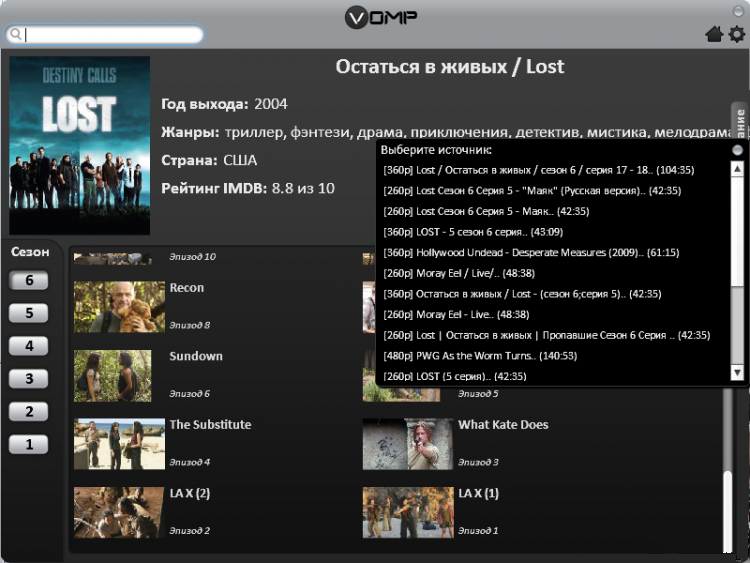The image size is (750, 563).
Task: Click the VOMP logo at top
Action: 381,17
